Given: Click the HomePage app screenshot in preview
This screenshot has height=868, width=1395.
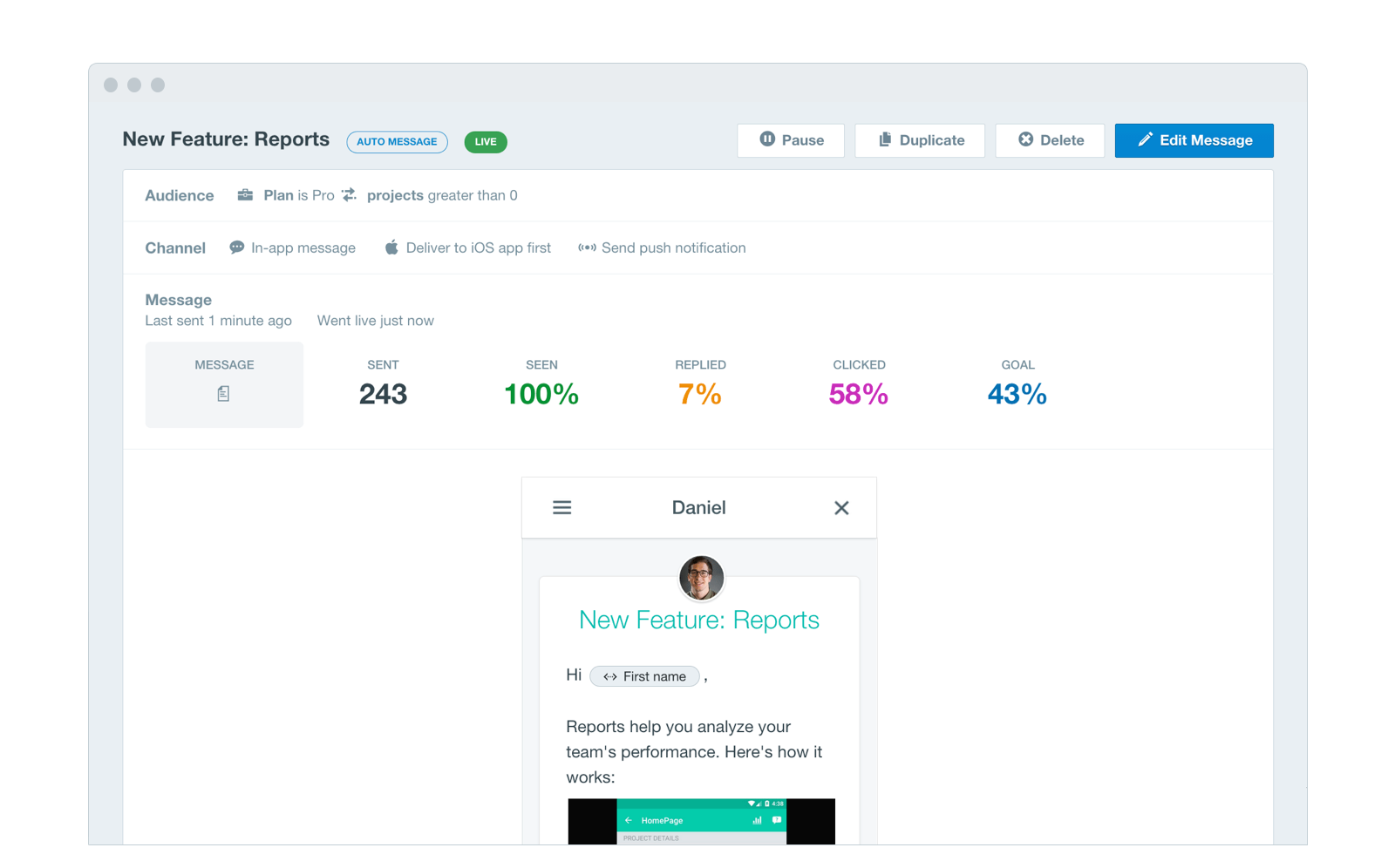Looking at the screenshot, I should click(x=702, y=821).
